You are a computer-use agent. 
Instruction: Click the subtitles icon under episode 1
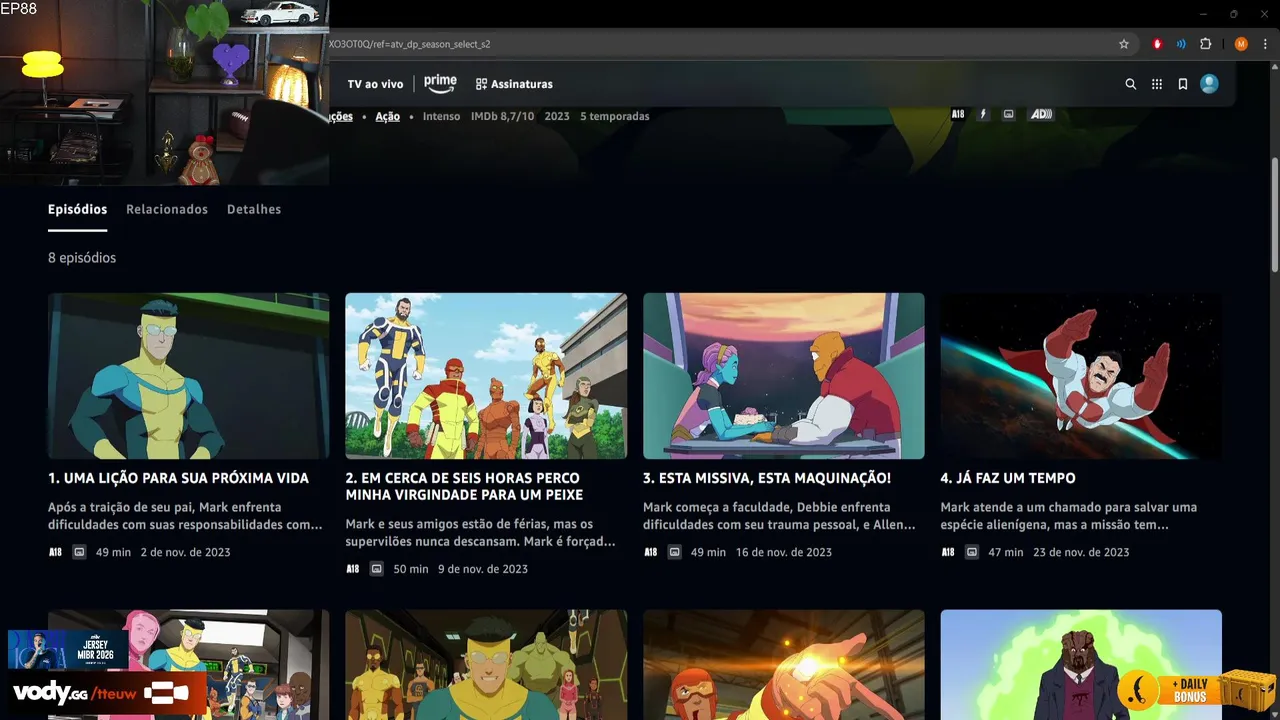[x=79, y=552]
